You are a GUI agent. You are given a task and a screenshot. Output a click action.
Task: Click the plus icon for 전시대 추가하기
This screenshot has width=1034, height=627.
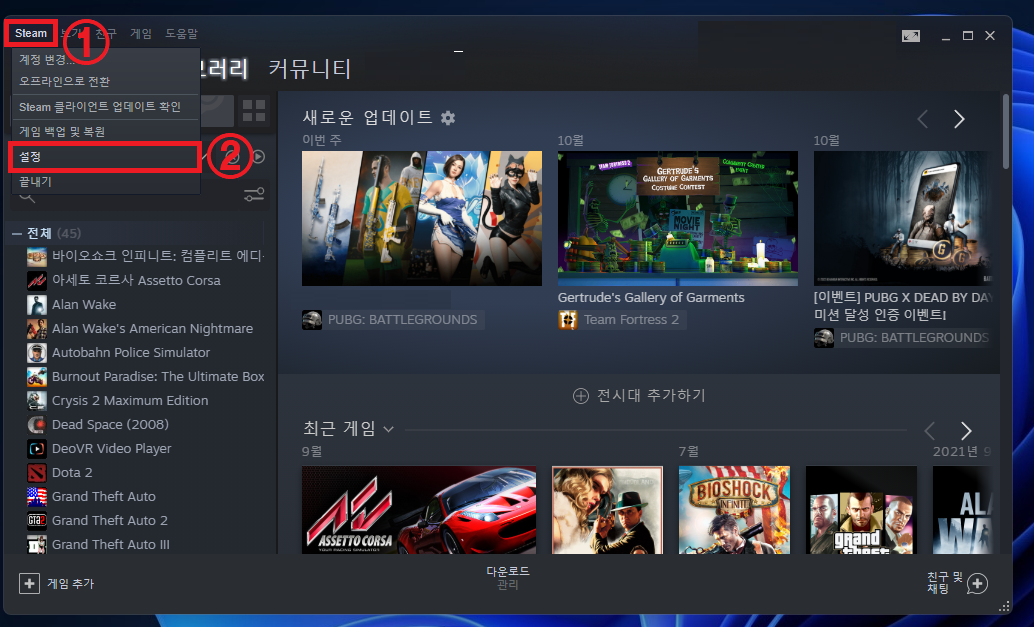[580, 396]
